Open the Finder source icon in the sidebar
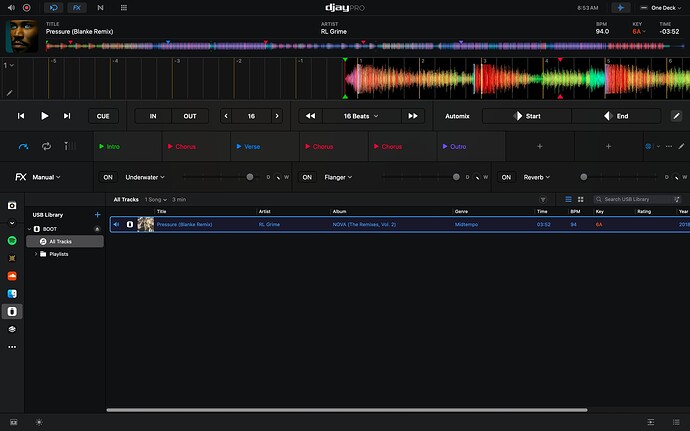 tap(12, 294)
